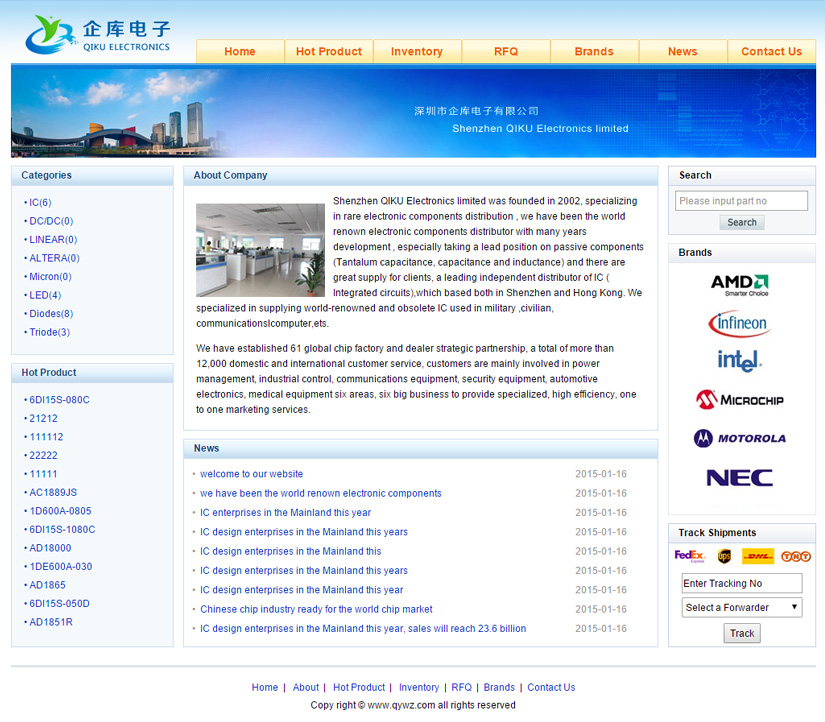Focus the Enter Tracking No field
This screenshot has height=722, width=825.
(741, 583)
